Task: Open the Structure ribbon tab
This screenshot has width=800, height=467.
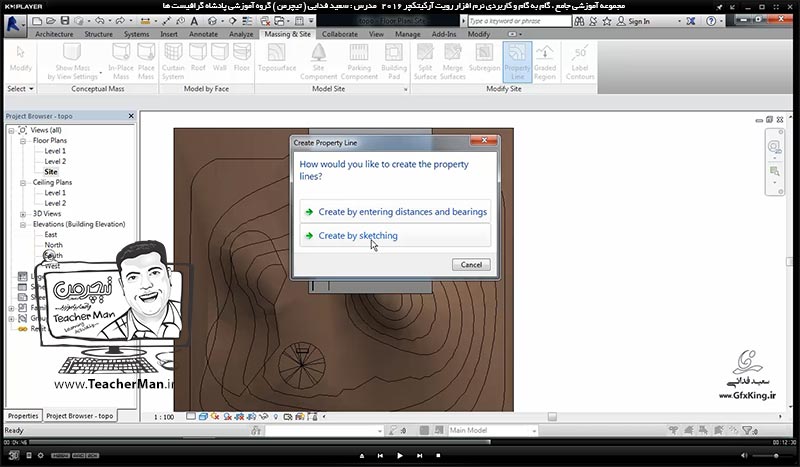Action: (x=98, y=34)
